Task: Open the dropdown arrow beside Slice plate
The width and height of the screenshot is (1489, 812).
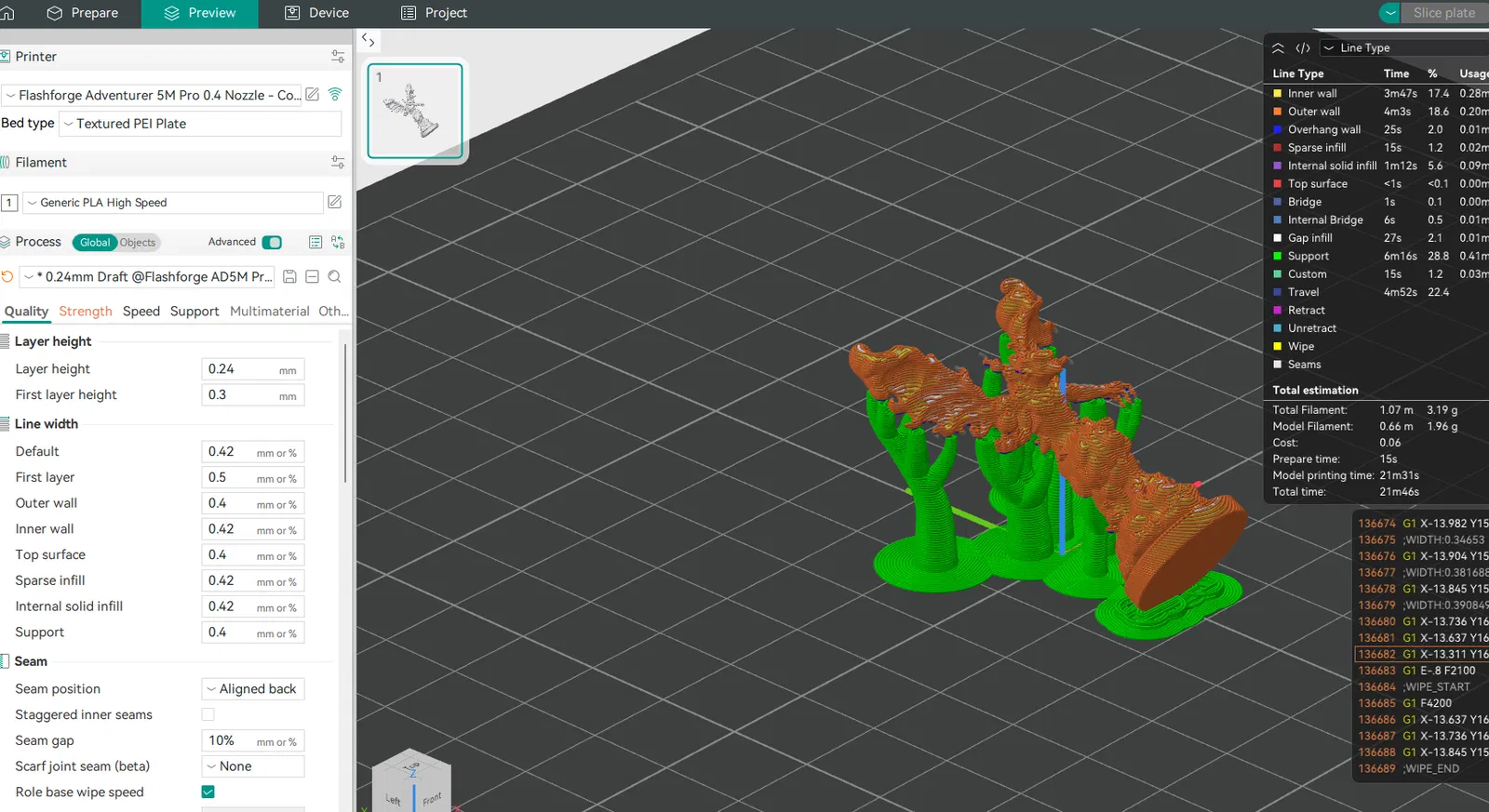Action: (x=1389, y=13)
